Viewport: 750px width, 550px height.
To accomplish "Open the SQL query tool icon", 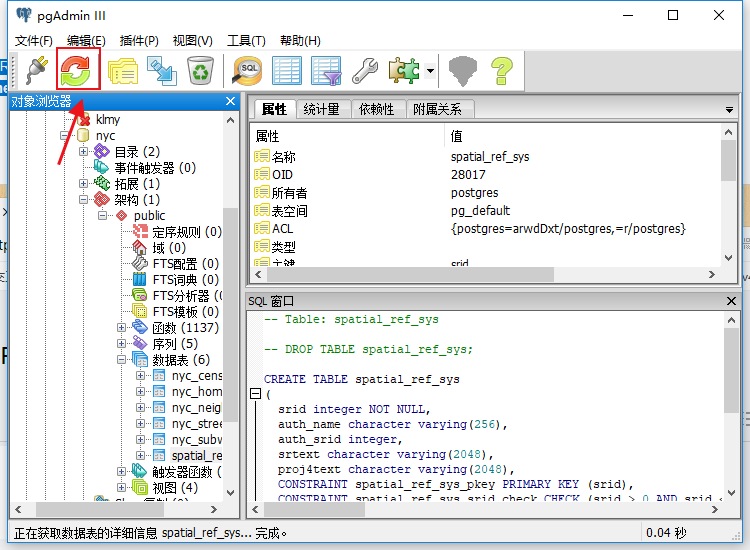I will (x=247, y=70).
